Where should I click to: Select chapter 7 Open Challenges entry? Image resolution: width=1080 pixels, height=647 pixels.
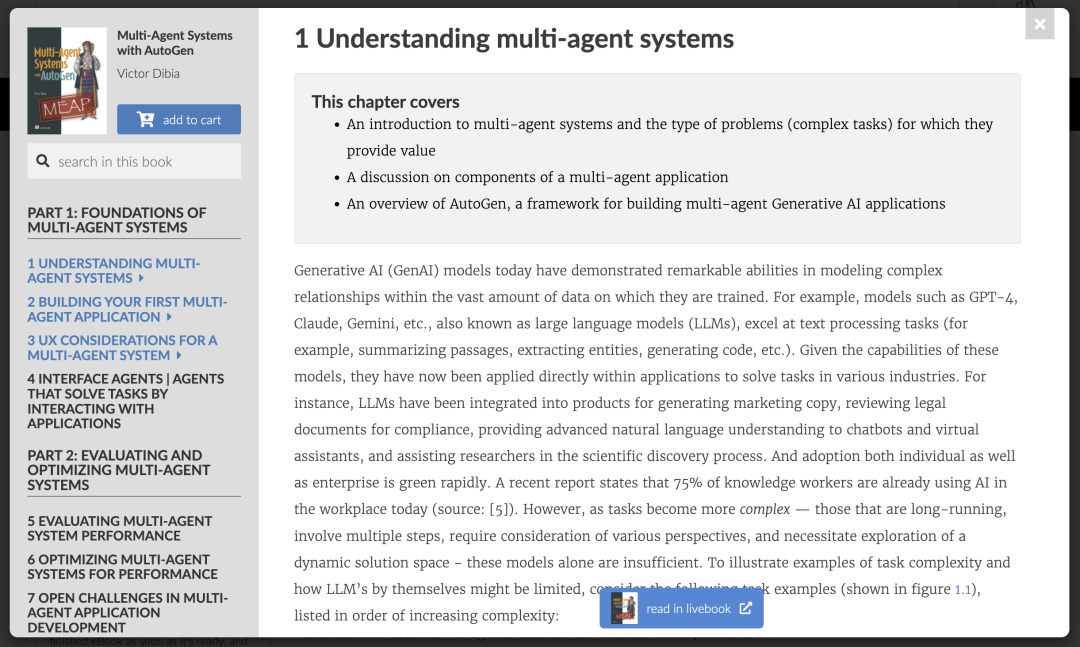tap(127, 613)
